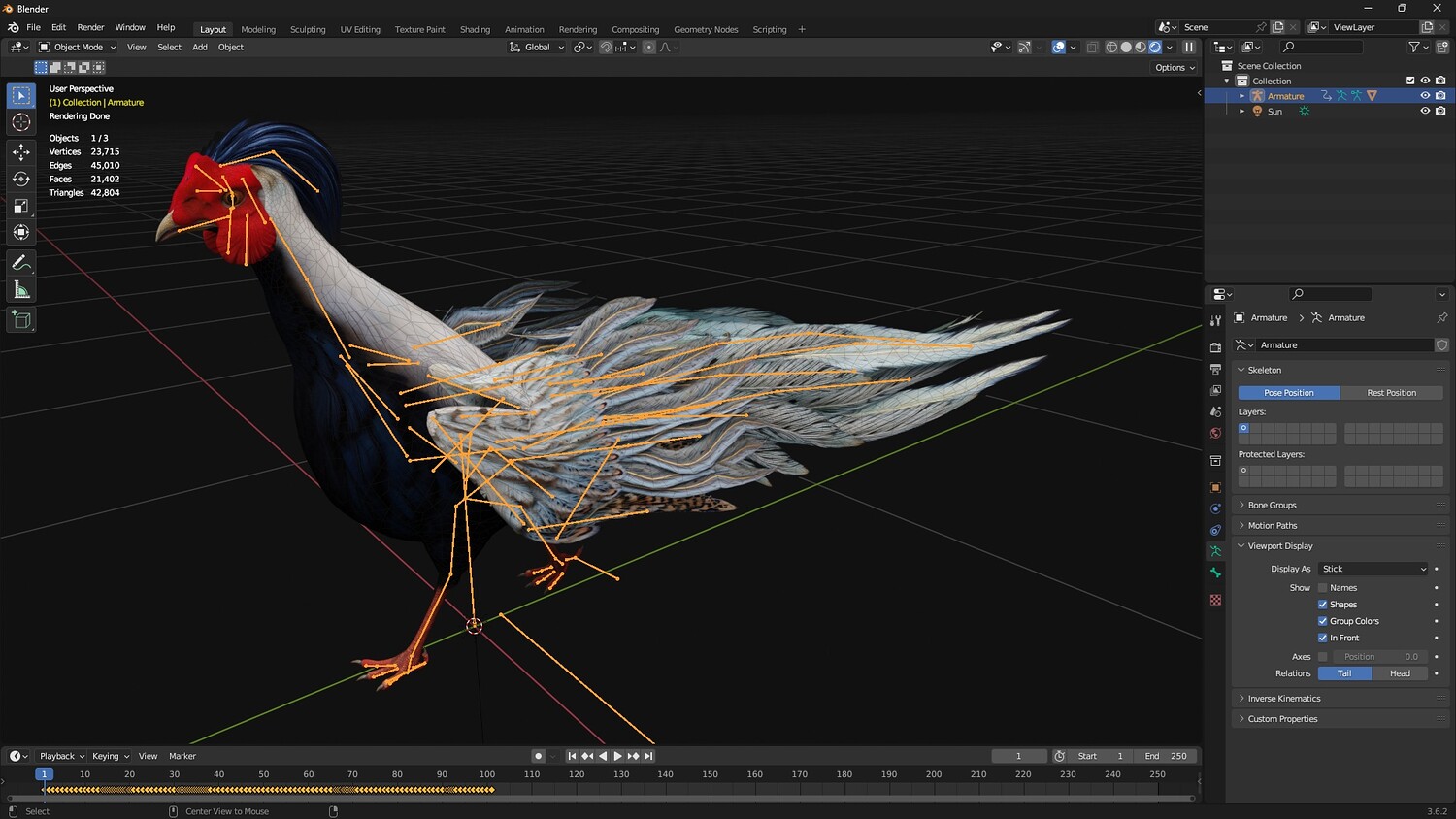Select the Cursor tool

click(x=21, y=122)
